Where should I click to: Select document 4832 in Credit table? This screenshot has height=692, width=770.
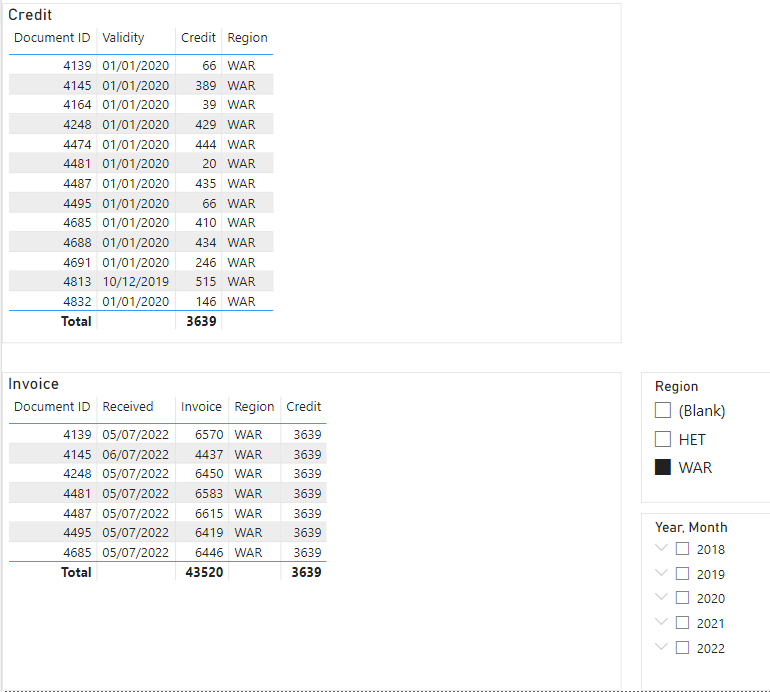click(77, 302)
